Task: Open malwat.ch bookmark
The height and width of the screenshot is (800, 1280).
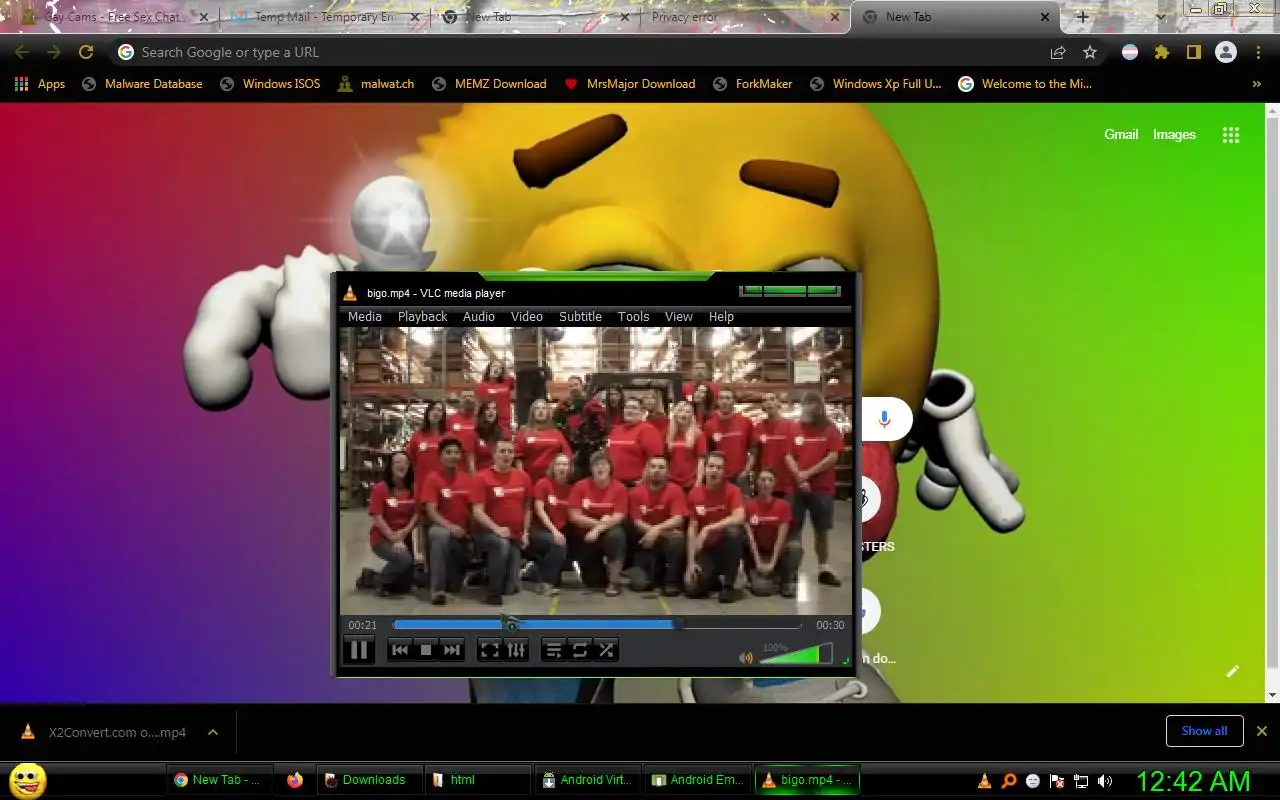Action: [x=376, y=84]
